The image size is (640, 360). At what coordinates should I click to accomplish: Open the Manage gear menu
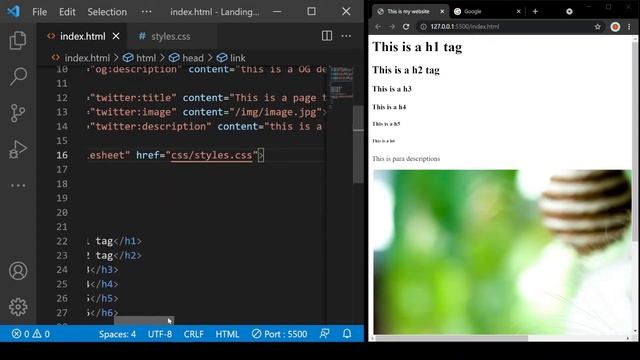pos(18,307)
